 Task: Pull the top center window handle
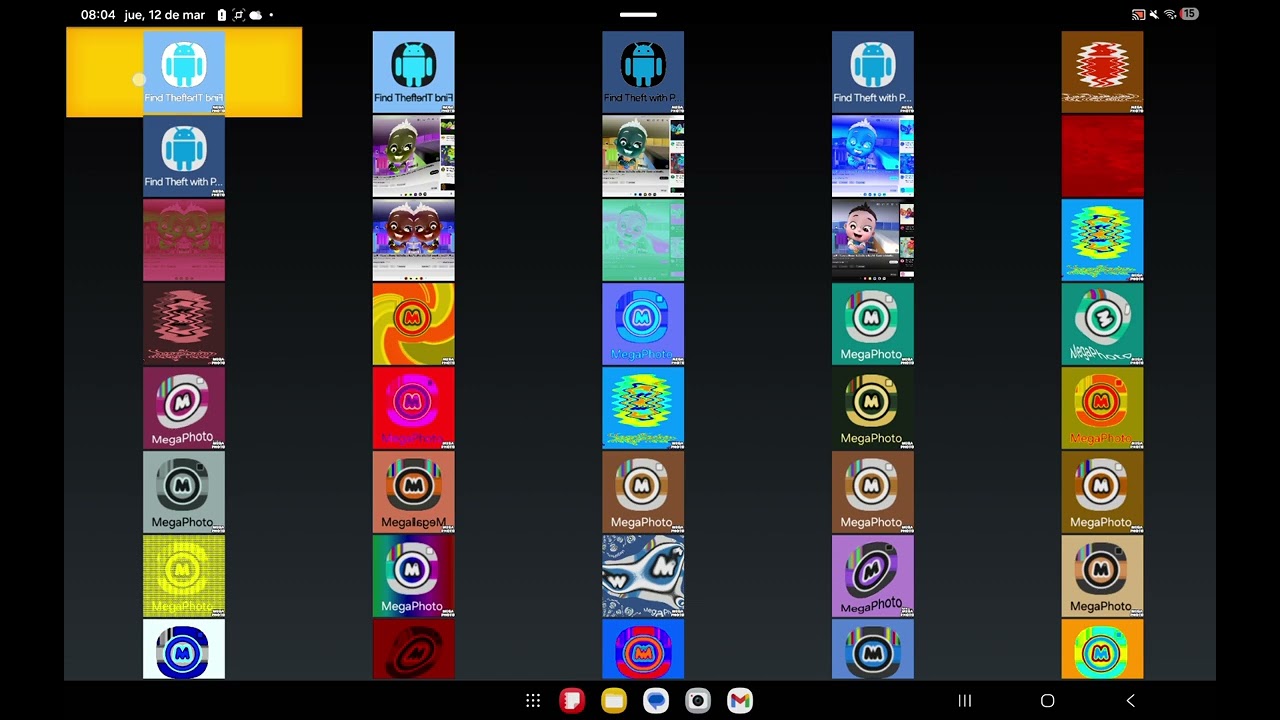(x=638, y=15)
